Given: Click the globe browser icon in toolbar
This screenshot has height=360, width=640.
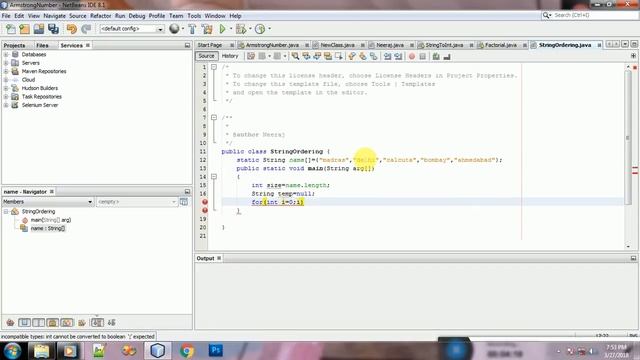Looking at the screenshot, I should point(174,29).
